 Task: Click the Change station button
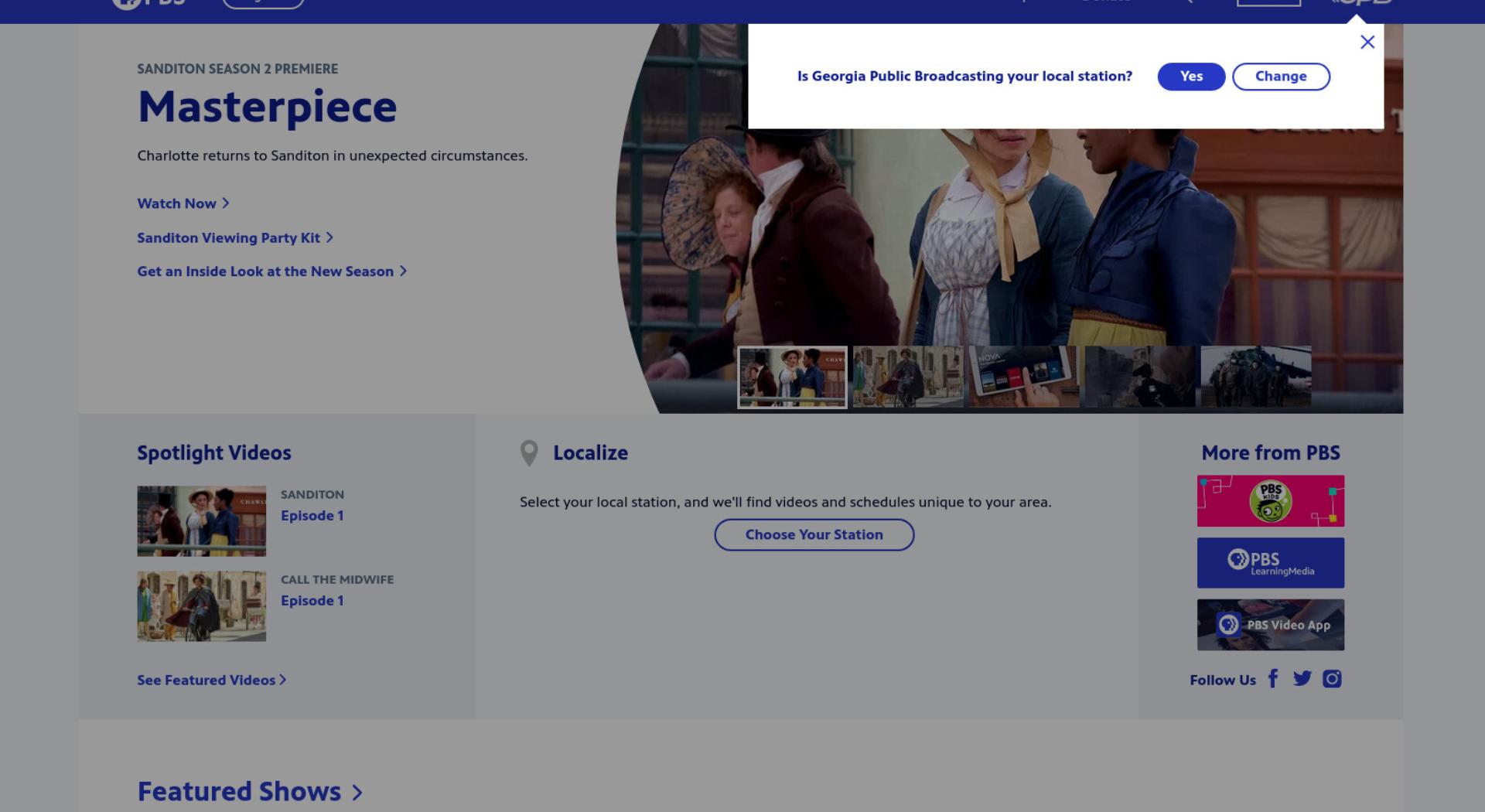coord(1281,77)
